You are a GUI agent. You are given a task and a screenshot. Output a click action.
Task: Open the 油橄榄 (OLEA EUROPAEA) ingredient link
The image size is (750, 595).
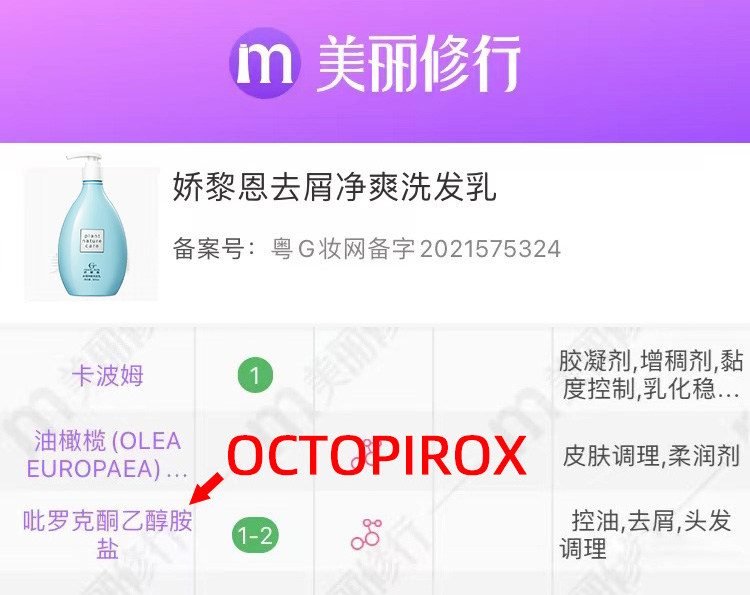(x=106, y=454)
